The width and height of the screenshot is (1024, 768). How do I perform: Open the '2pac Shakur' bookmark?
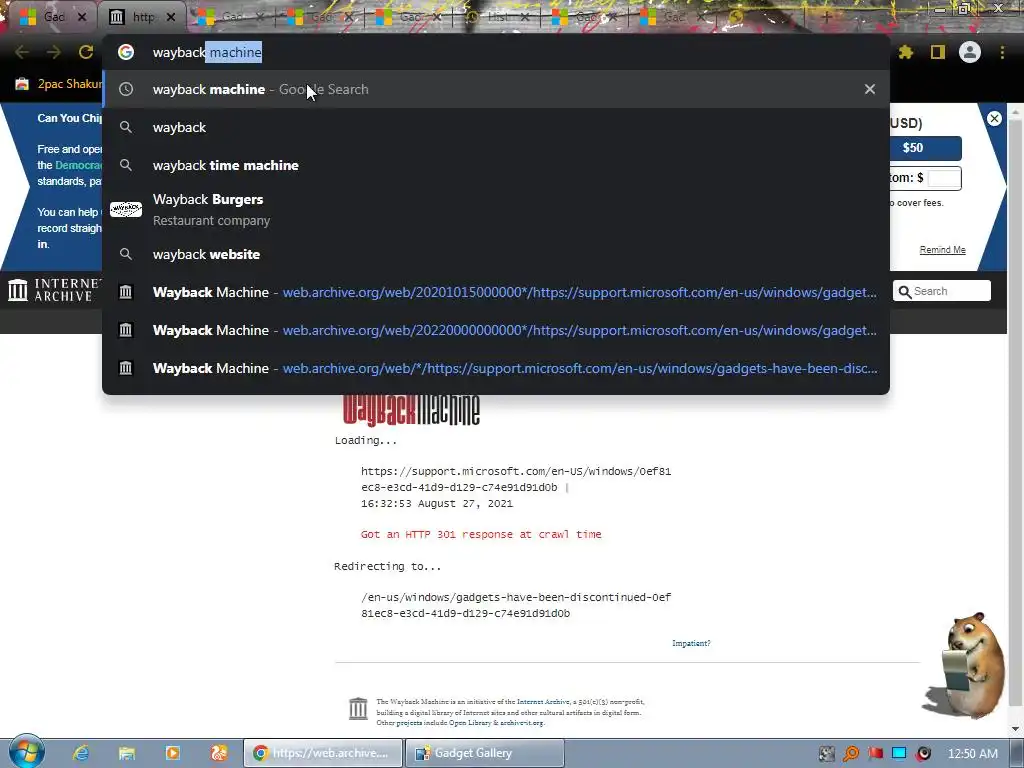tap(59, 84)
